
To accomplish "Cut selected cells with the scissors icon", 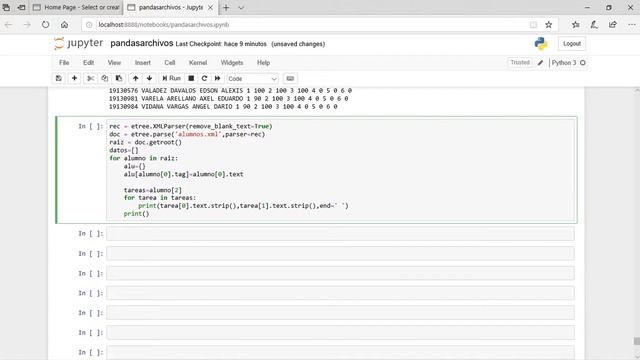I will (x=90, y=78).
